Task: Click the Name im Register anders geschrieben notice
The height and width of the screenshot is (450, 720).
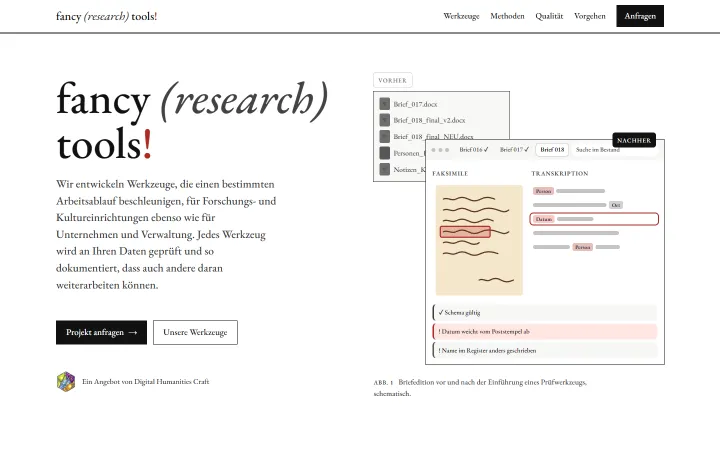Action: (545, 350)
